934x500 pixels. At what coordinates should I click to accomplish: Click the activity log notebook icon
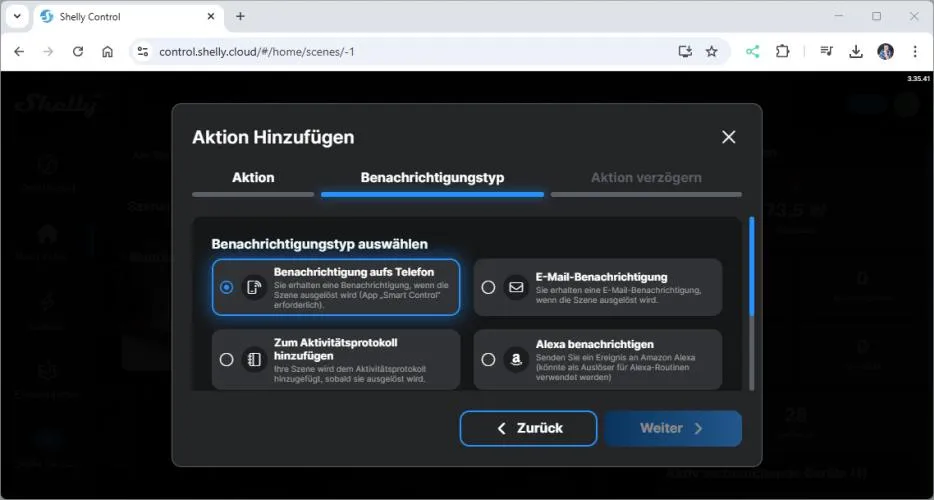255,359
